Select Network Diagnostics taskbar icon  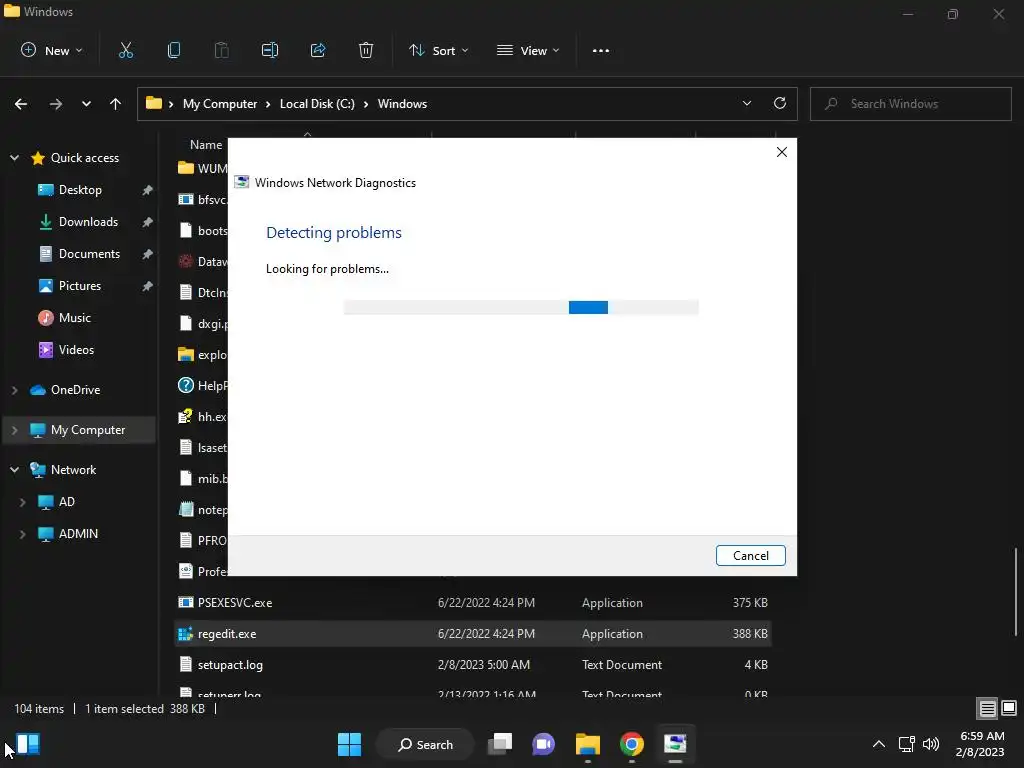click(x=675, y=744)
